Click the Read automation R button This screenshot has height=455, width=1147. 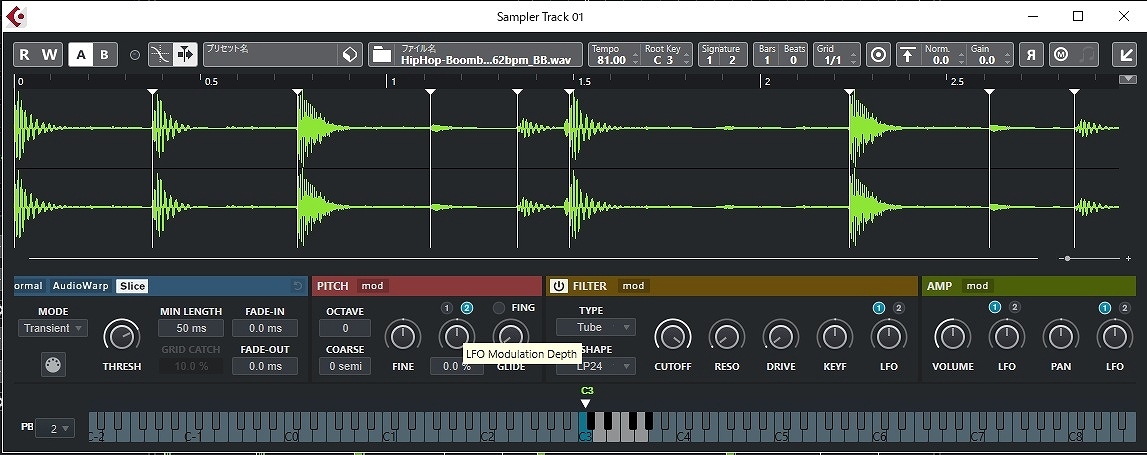(x=25, y=55)
